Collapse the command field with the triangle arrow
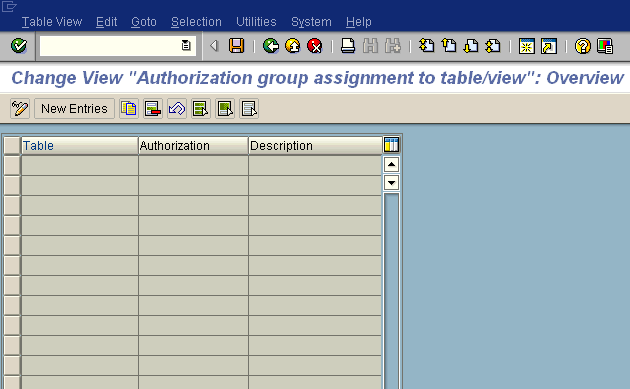 pos(214,46)
